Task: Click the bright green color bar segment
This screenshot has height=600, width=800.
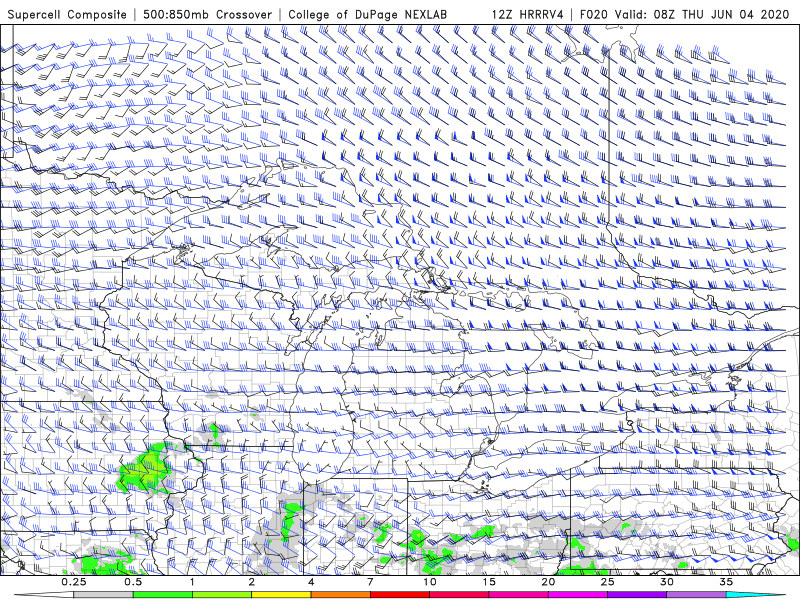Action: point(163,595)
